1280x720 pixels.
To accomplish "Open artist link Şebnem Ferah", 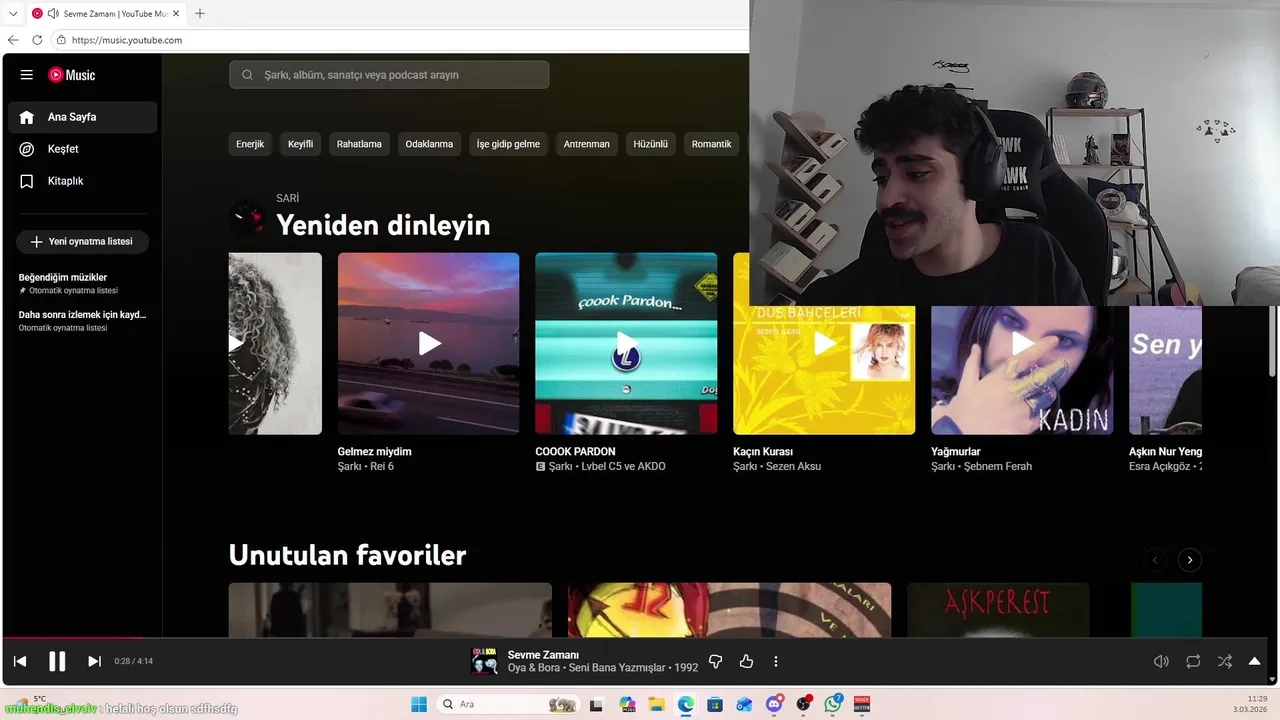I will click(997, 466).
